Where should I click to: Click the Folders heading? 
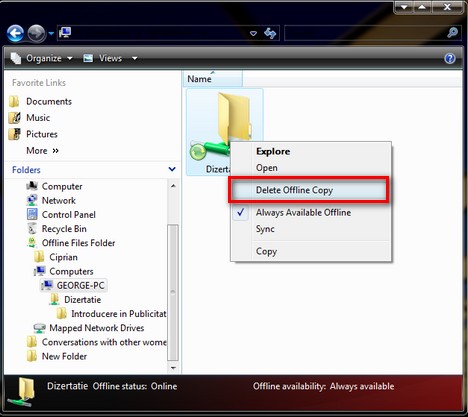(26, 170)
